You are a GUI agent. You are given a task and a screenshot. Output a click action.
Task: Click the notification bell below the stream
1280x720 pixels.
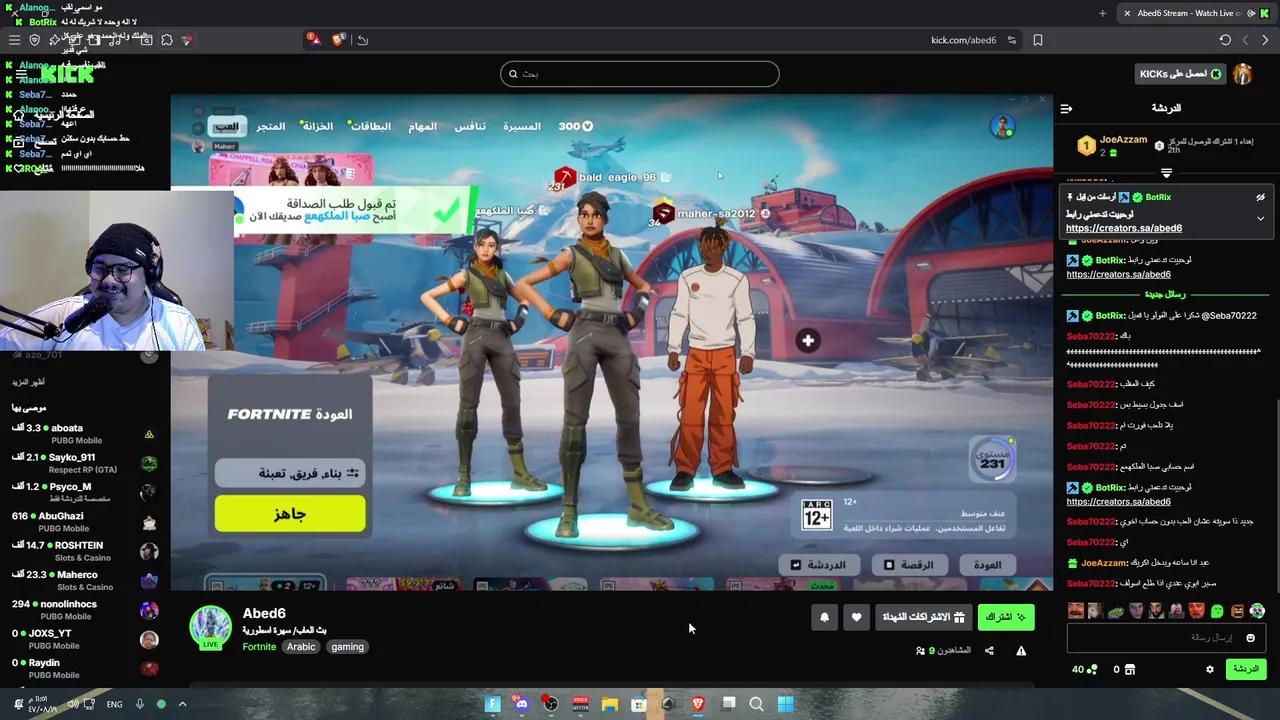pyautogui.click(x=824, y=617)
